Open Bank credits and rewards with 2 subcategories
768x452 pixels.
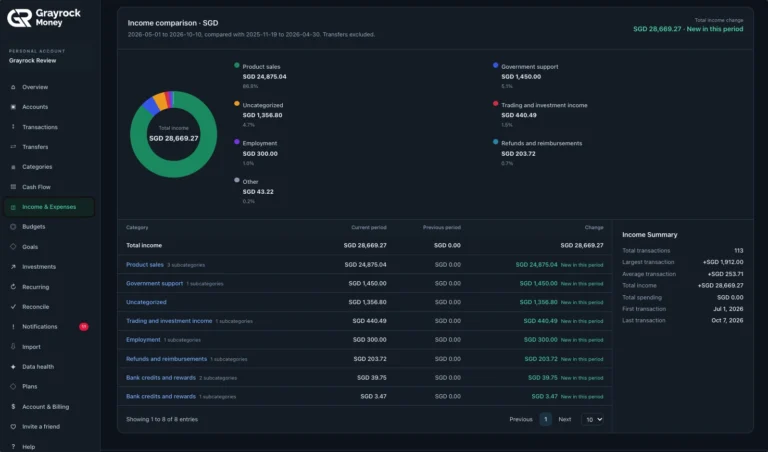pyautogui.click(x=161, y=378)
